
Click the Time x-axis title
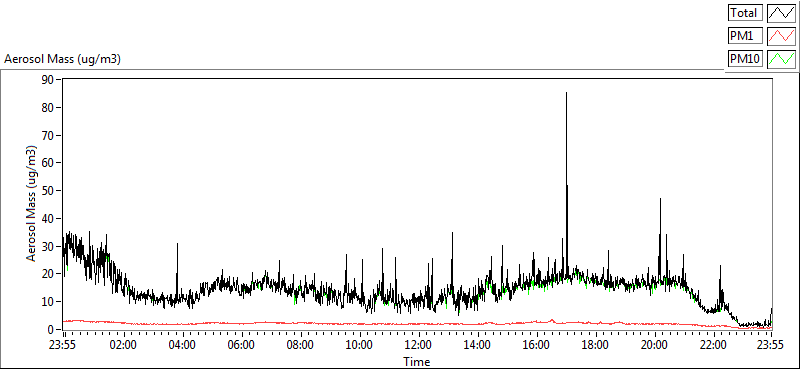417,362
